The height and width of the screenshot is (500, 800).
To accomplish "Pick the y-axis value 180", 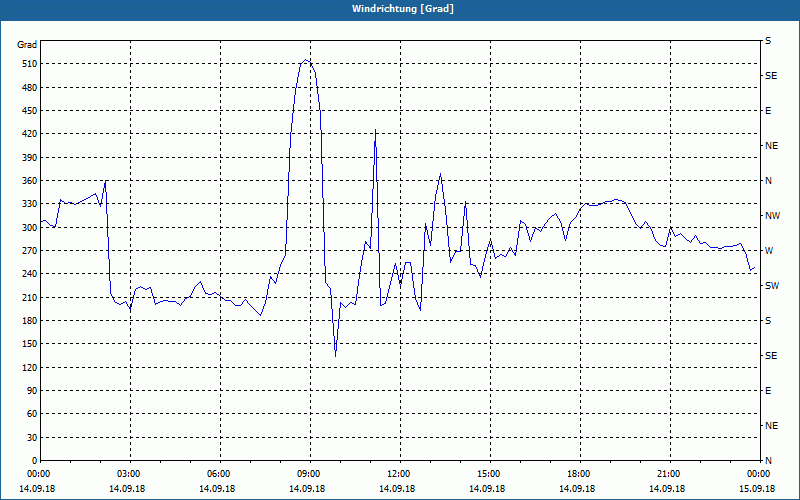I will 29,321.
